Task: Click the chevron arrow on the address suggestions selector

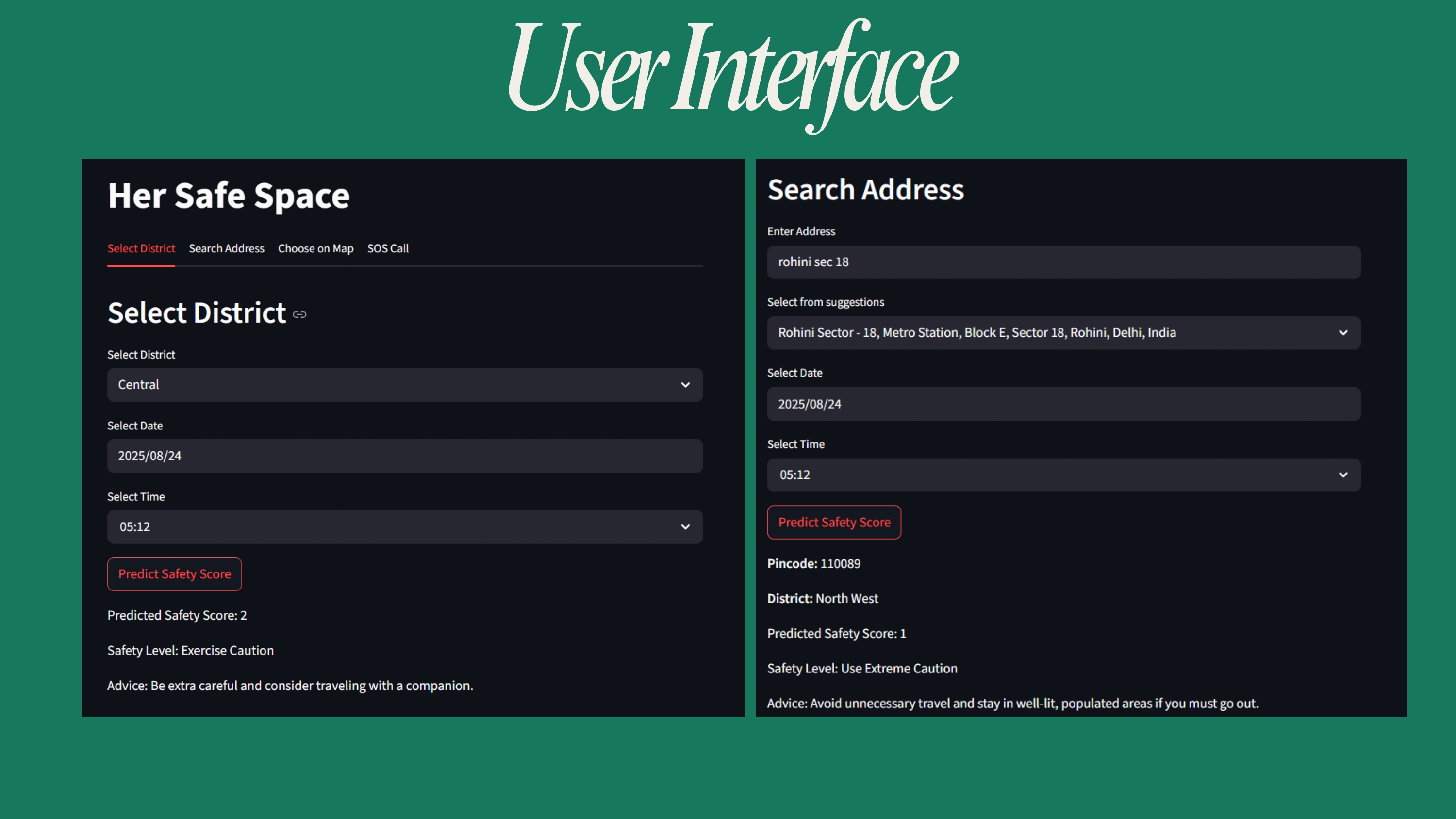Action: (1343, 333)
